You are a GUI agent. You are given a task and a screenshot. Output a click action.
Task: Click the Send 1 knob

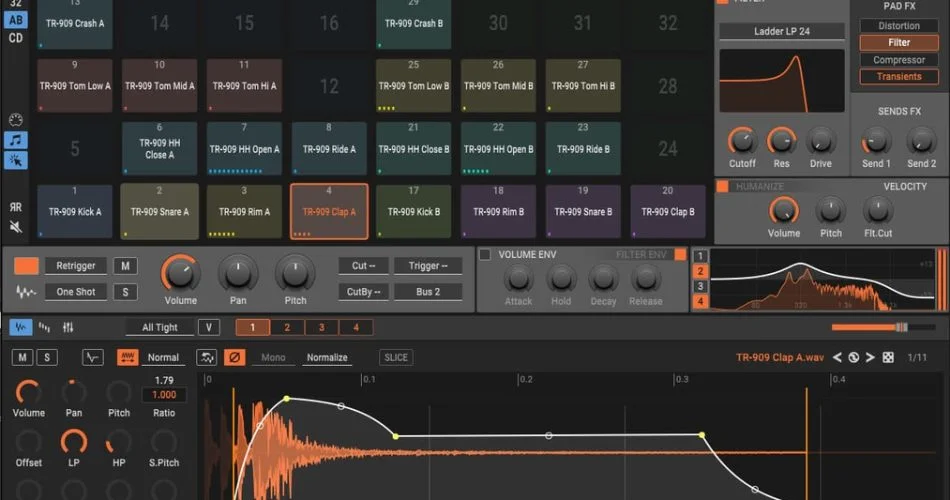876,141
